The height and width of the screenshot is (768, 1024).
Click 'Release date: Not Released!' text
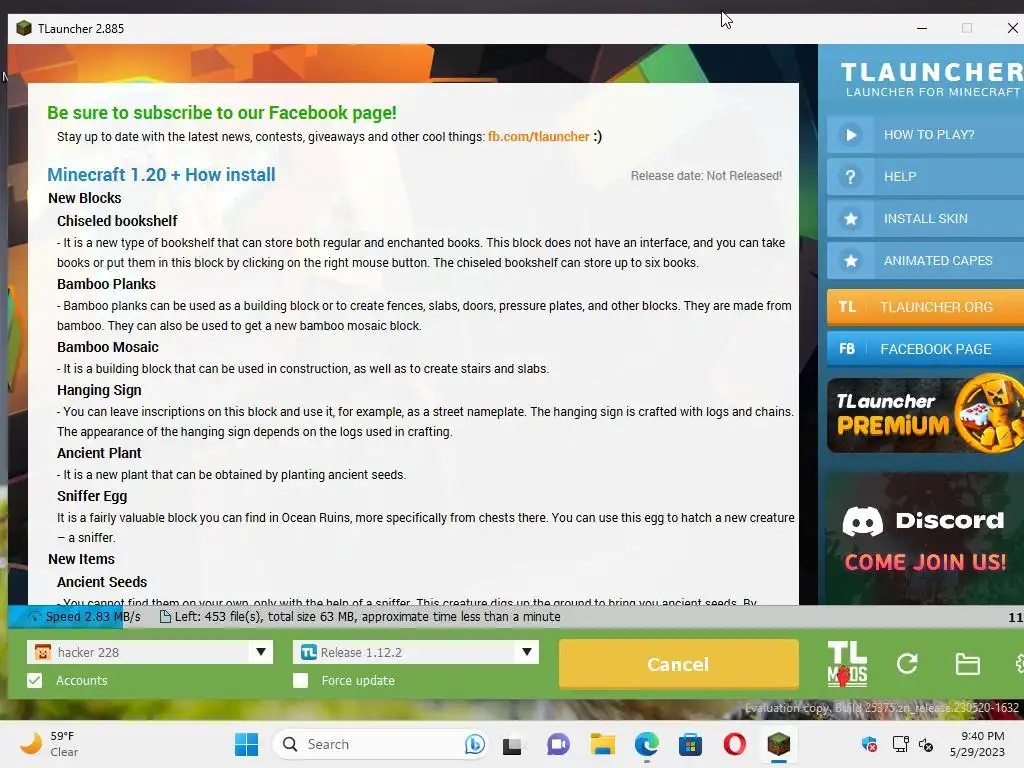tap(706, 176)
